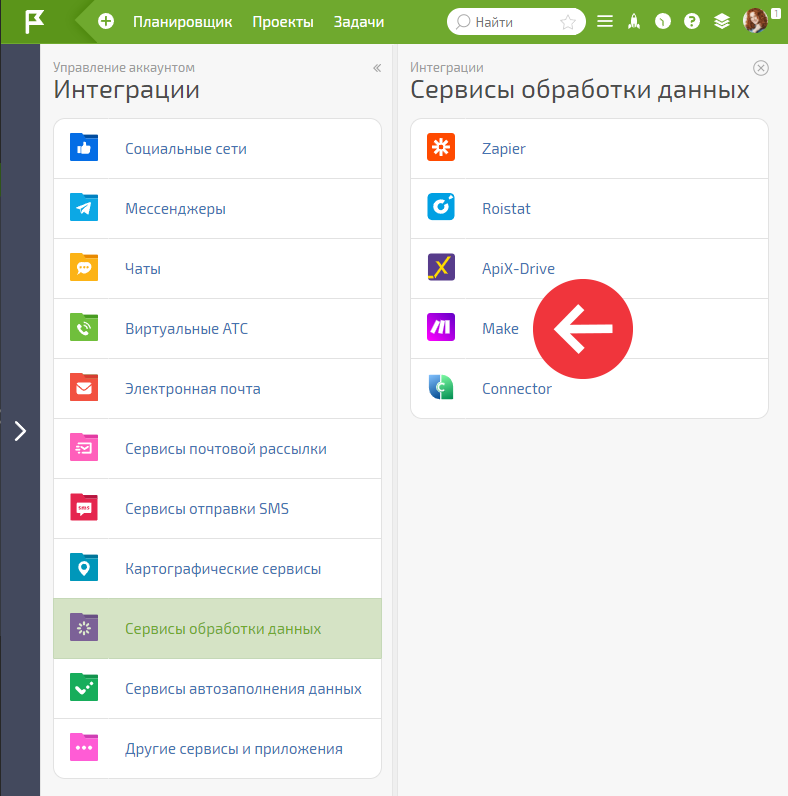
Task: Click the map pin folder icon
Action: 84,567
